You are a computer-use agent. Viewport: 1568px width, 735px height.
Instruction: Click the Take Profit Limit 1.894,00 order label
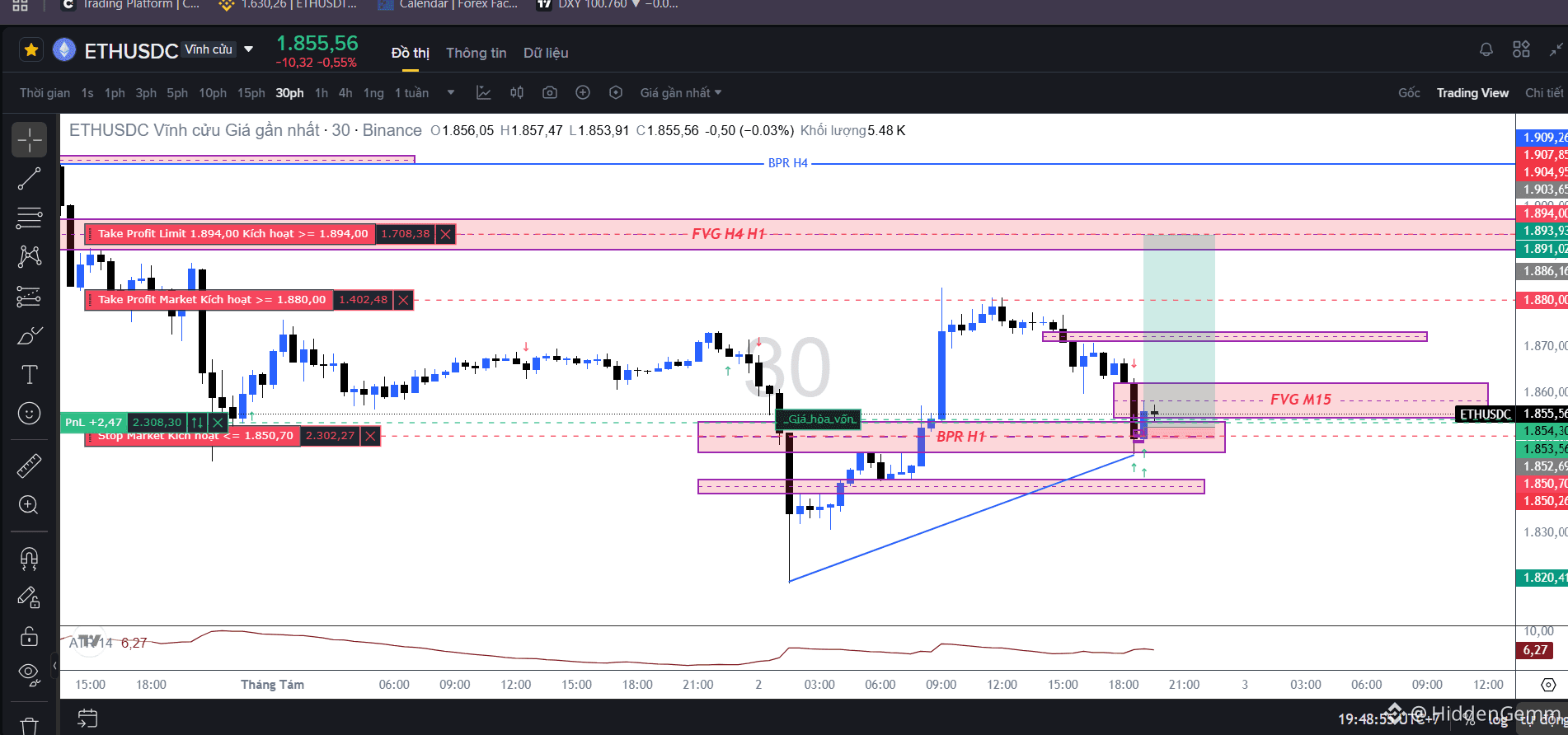pyautogui.click(x=230, y=234)
